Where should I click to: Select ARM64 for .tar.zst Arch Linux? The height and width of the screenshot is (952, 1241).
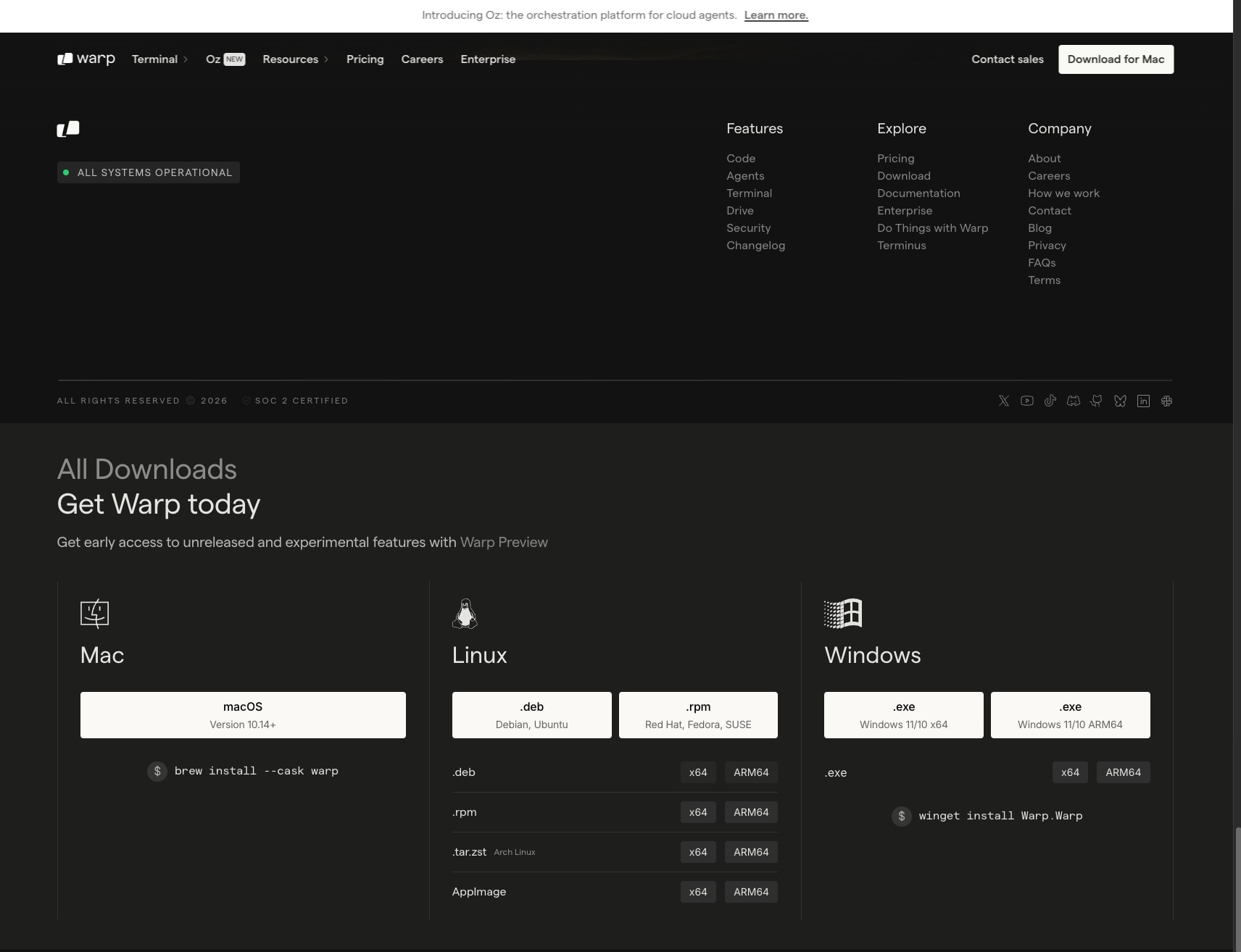(x=751, y=852)
